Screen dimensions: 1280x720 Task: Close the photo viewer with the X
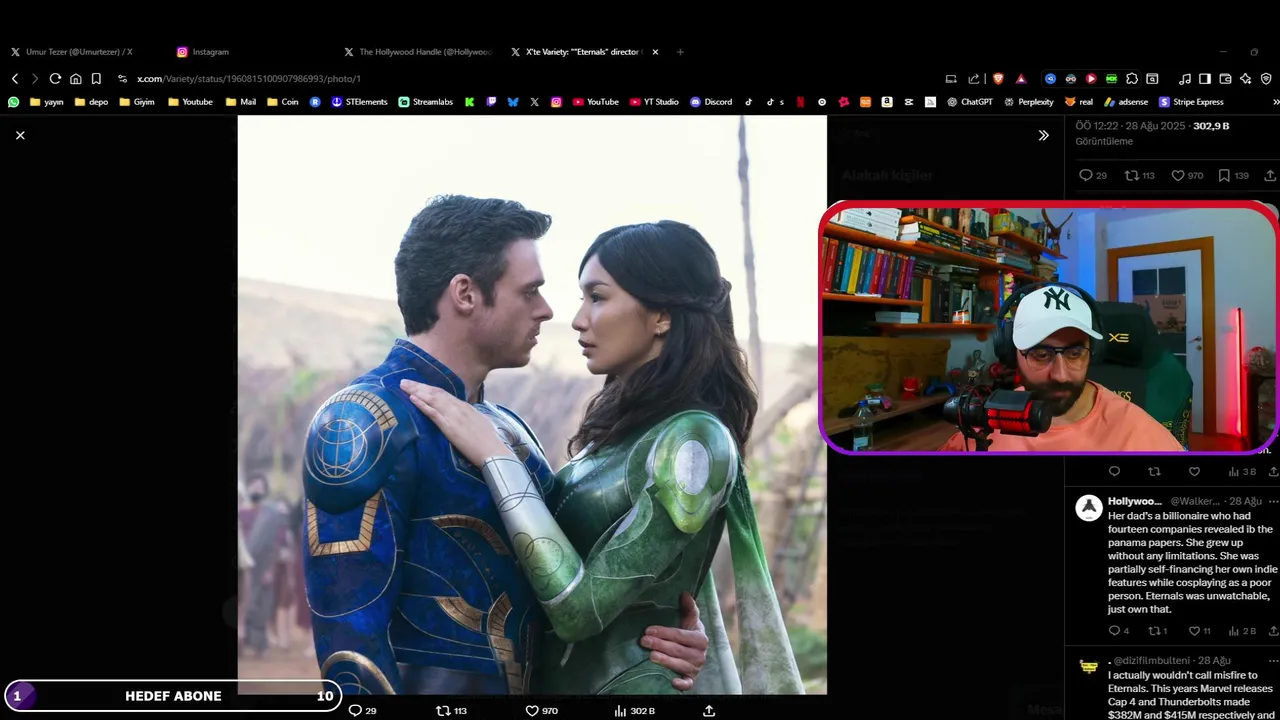click(20, 135)
